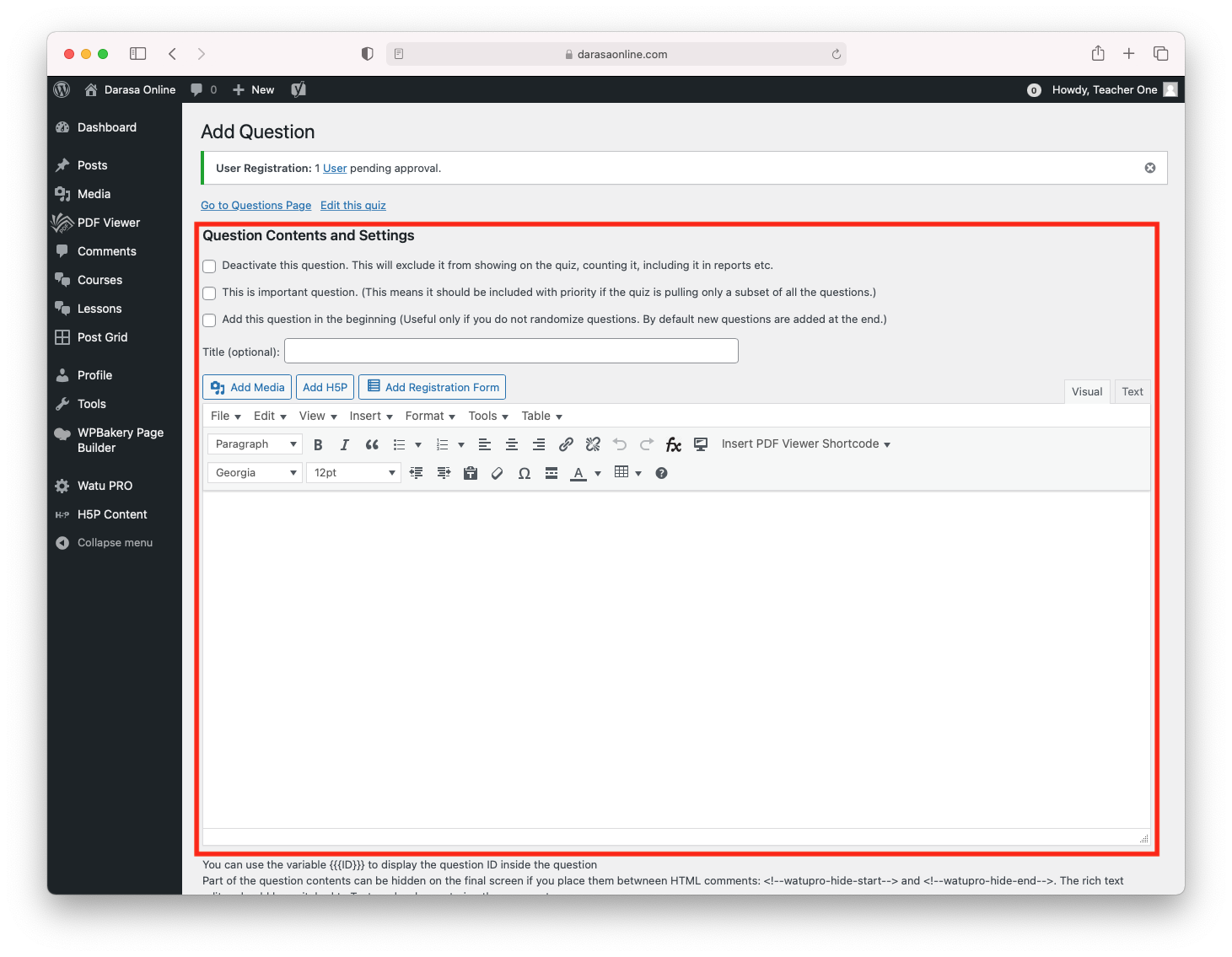Insert a special character (omega icon)

click(524, 473)
